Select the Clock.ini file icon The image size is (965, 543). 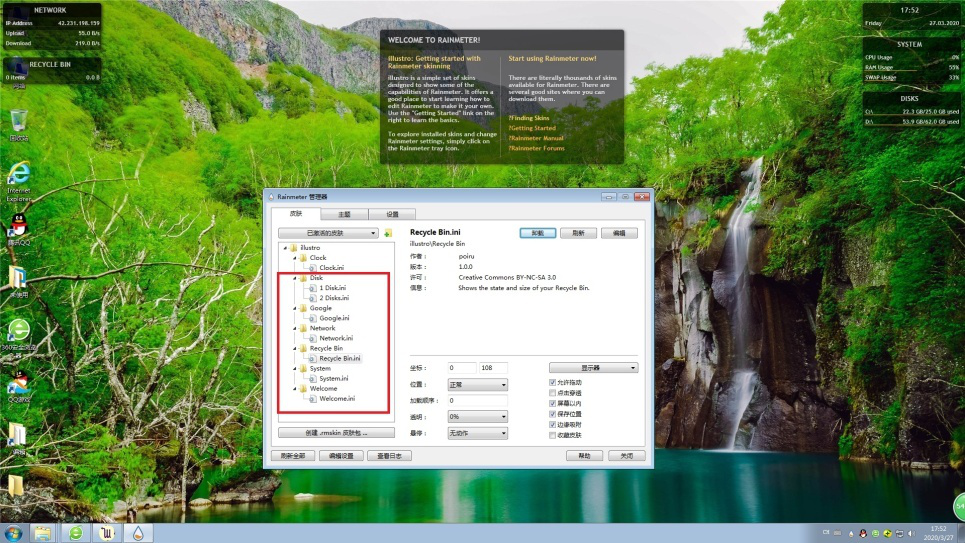(x=313, y=268)
